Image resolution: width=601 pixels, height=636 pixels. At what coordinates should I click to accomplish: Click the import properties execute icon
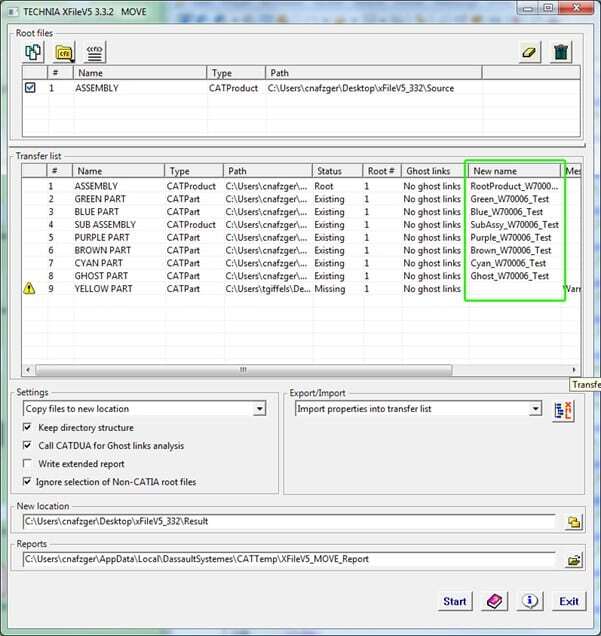(562, 409)
